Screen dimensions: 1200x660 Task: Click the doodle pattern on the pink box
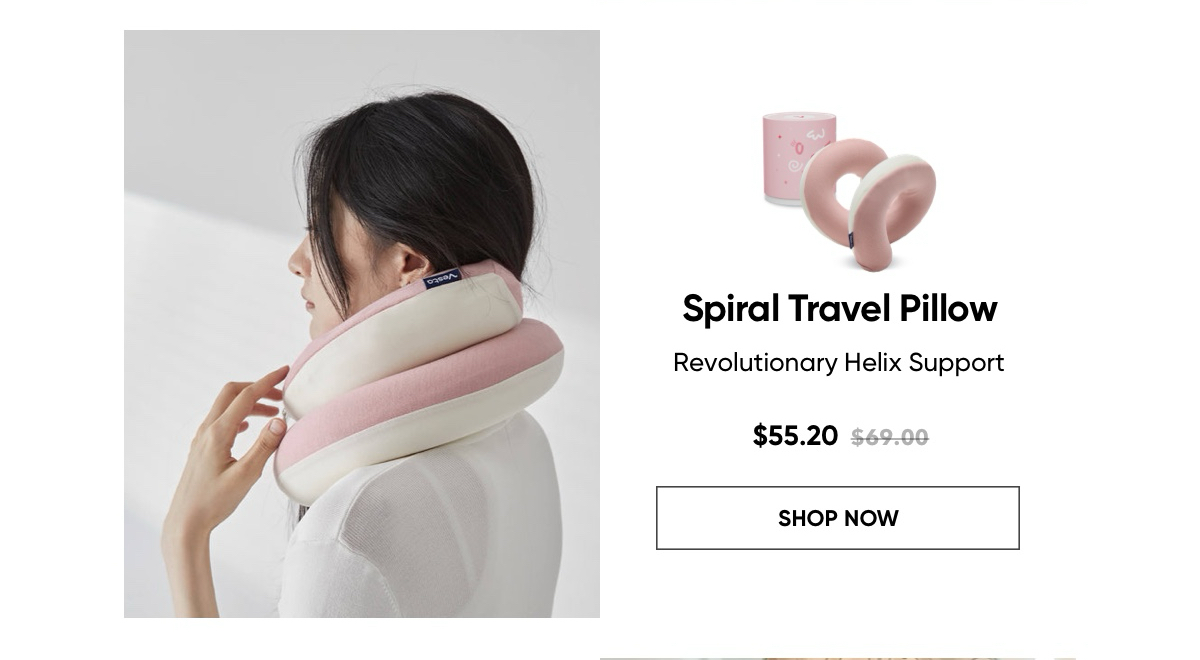[x=806, y=148]
